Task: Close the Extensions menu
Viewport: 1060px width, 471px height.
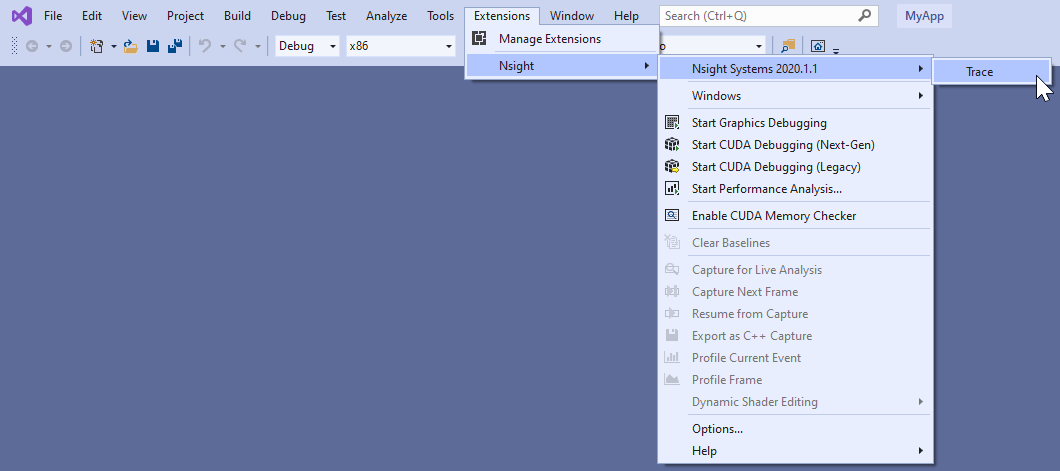Action: click(x=502, y=16)
